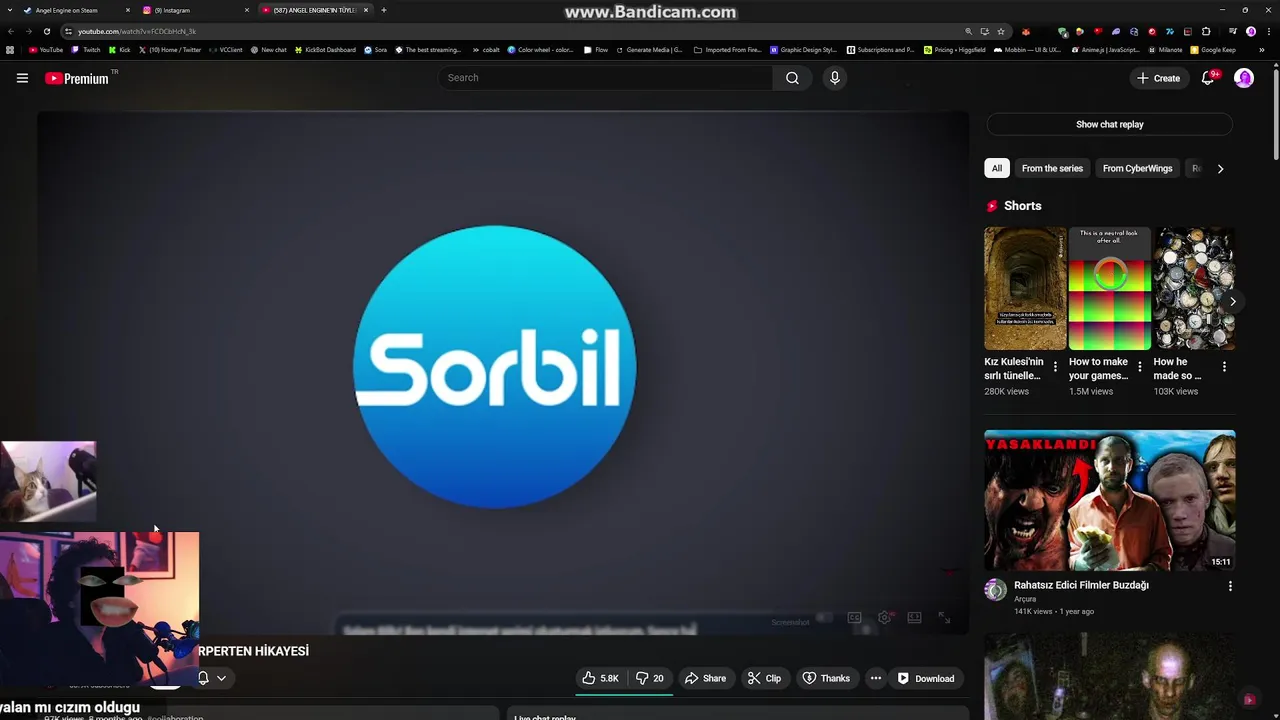The width and height of the screenshot is (1280, 720).
Task: Like the video with 5.8K likes
Action: [x=600, y=678]
